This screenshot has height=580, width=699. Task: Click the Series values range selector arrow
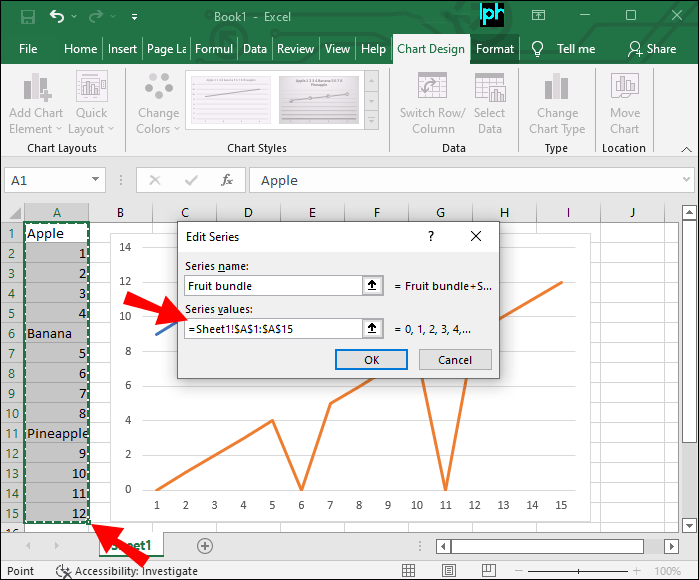tap(373, 328)
